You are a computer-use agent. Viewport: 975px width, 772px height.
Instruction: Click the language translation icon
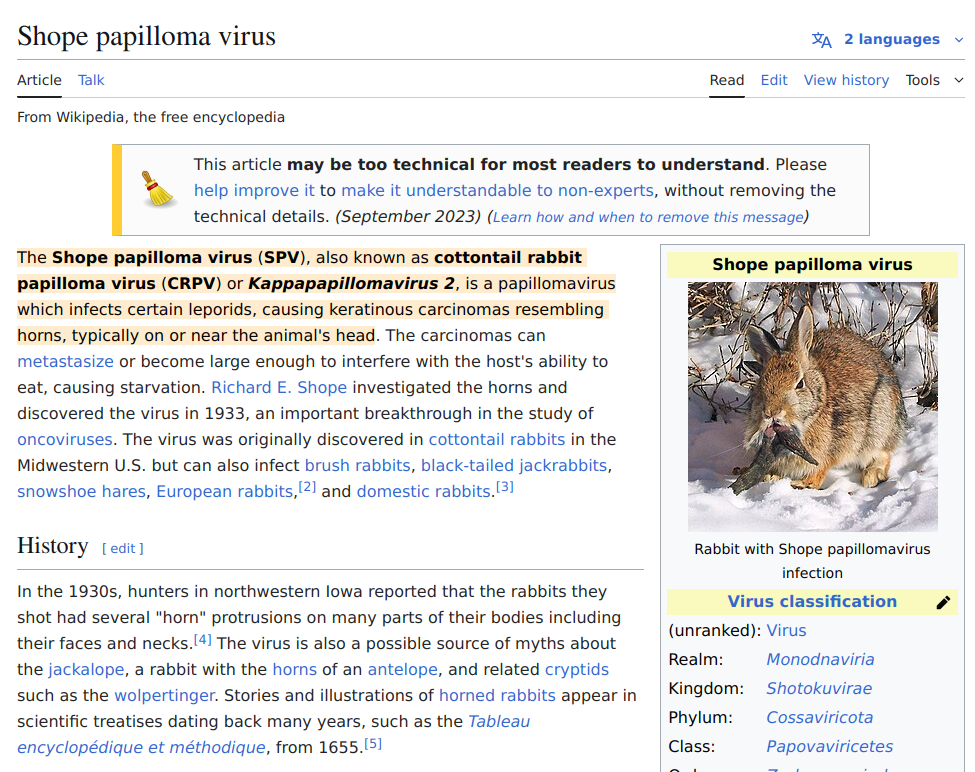tap(821, 40)
